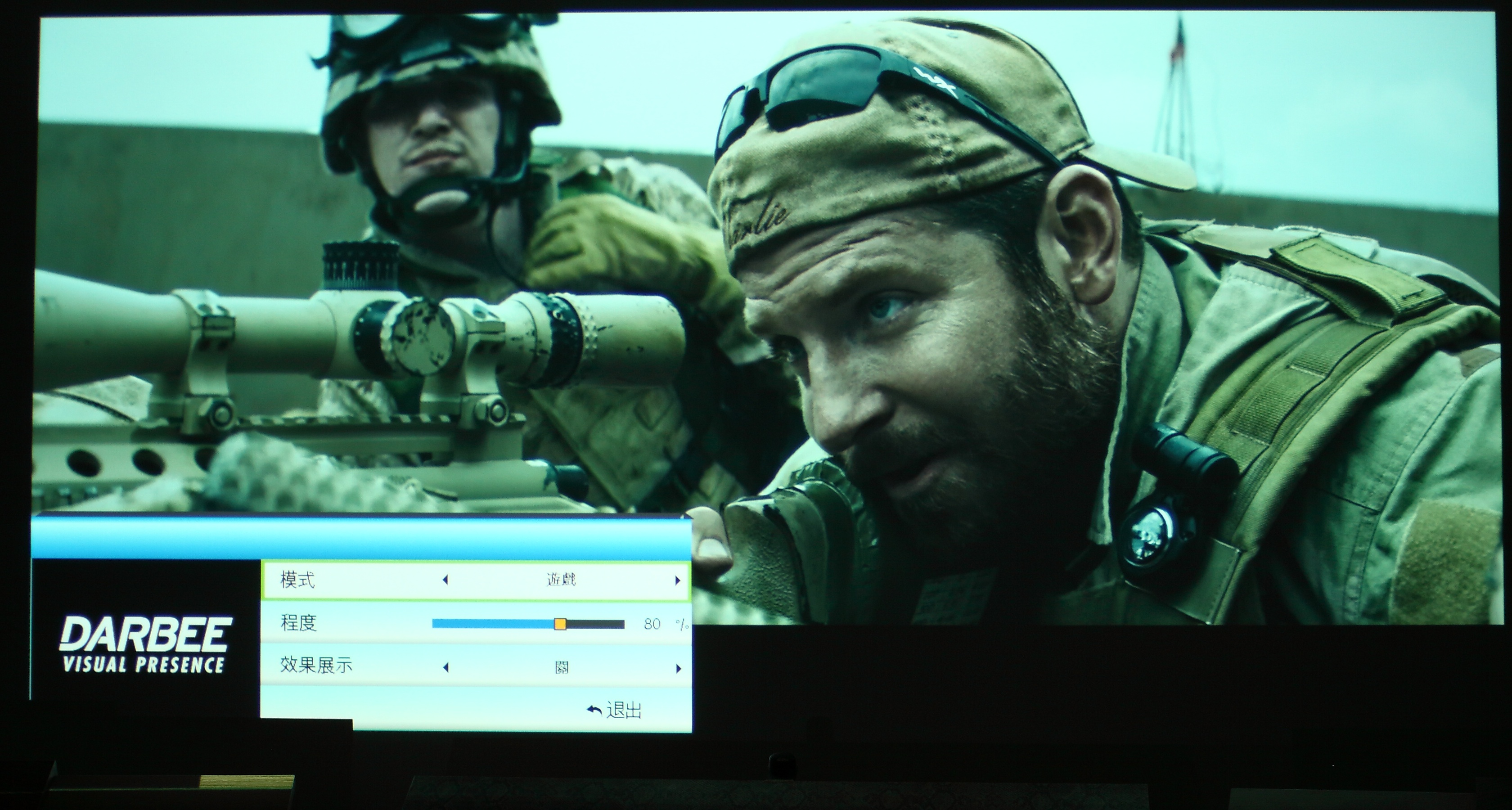Click the left arrow beside 遊戲 mode

[445, 580]
